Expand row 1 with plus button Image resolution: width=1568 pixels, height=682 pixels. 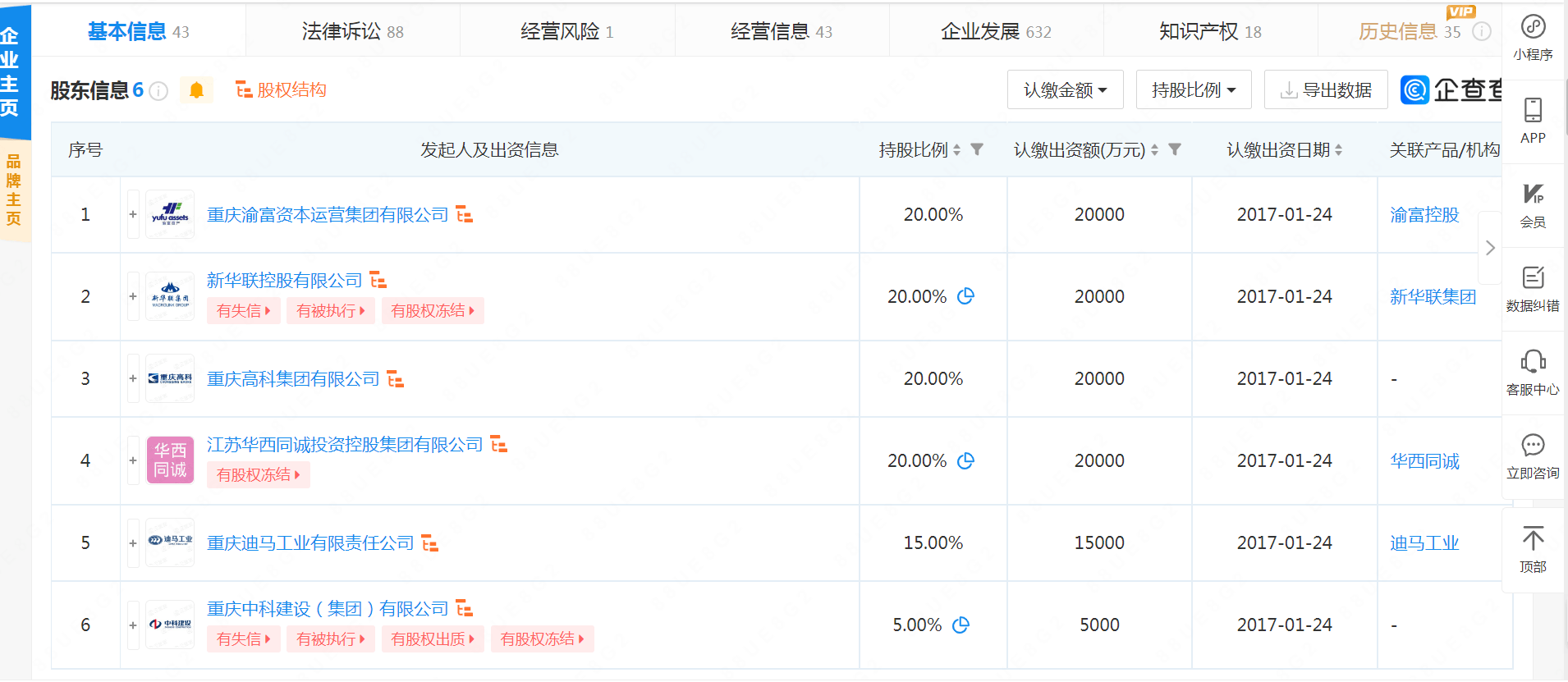pos(133,214)
